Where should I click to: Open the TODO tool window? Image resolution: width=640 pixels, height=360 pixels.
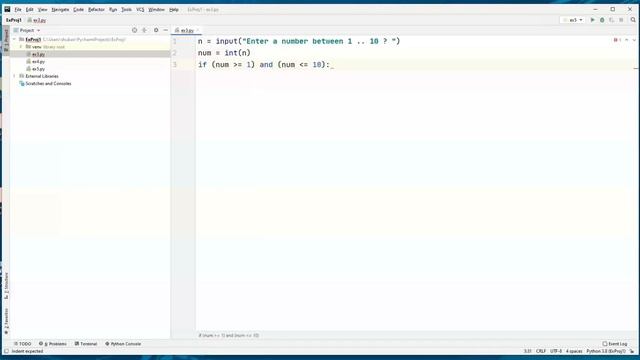(22, 344)
